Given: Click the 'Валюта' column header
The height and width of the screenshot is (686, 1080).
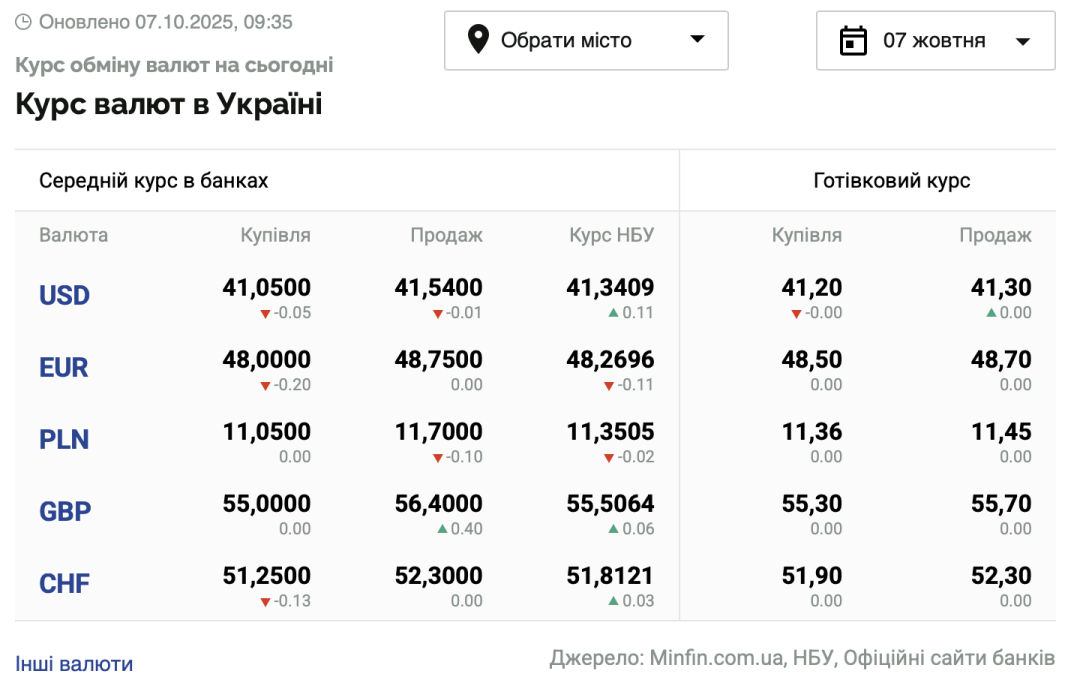Looking at the screenshot, I should [74, 236].
